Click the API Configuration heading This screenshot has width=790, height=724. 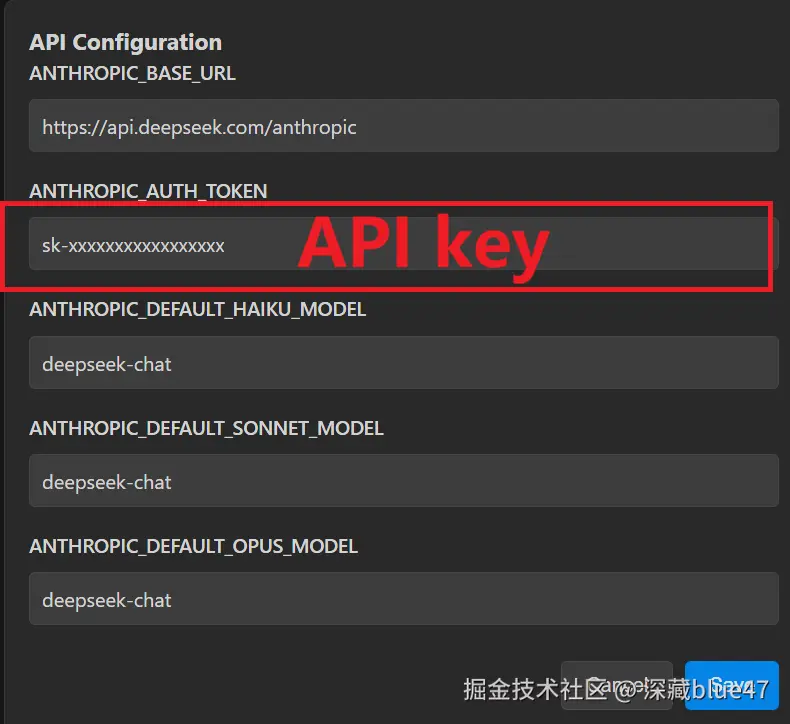pyautogui.click(x=125, y=42)
